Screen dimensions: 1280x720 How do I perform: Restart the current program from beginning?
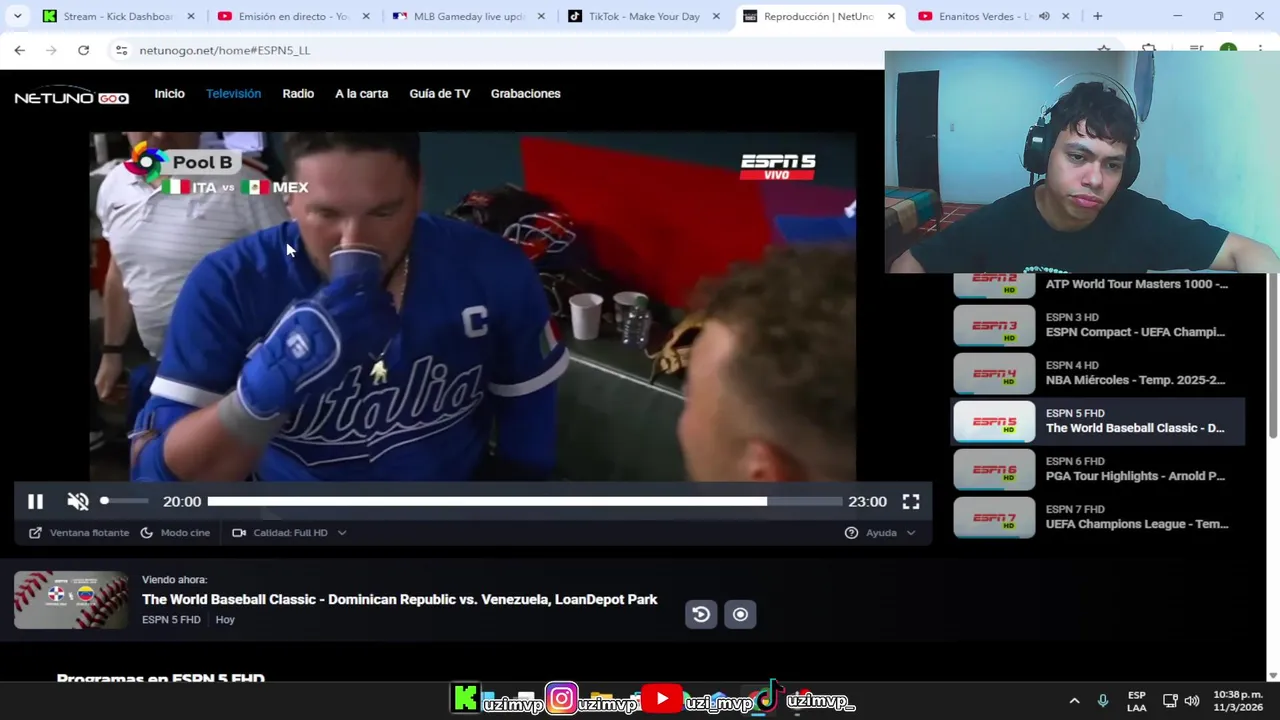(701, 615)
